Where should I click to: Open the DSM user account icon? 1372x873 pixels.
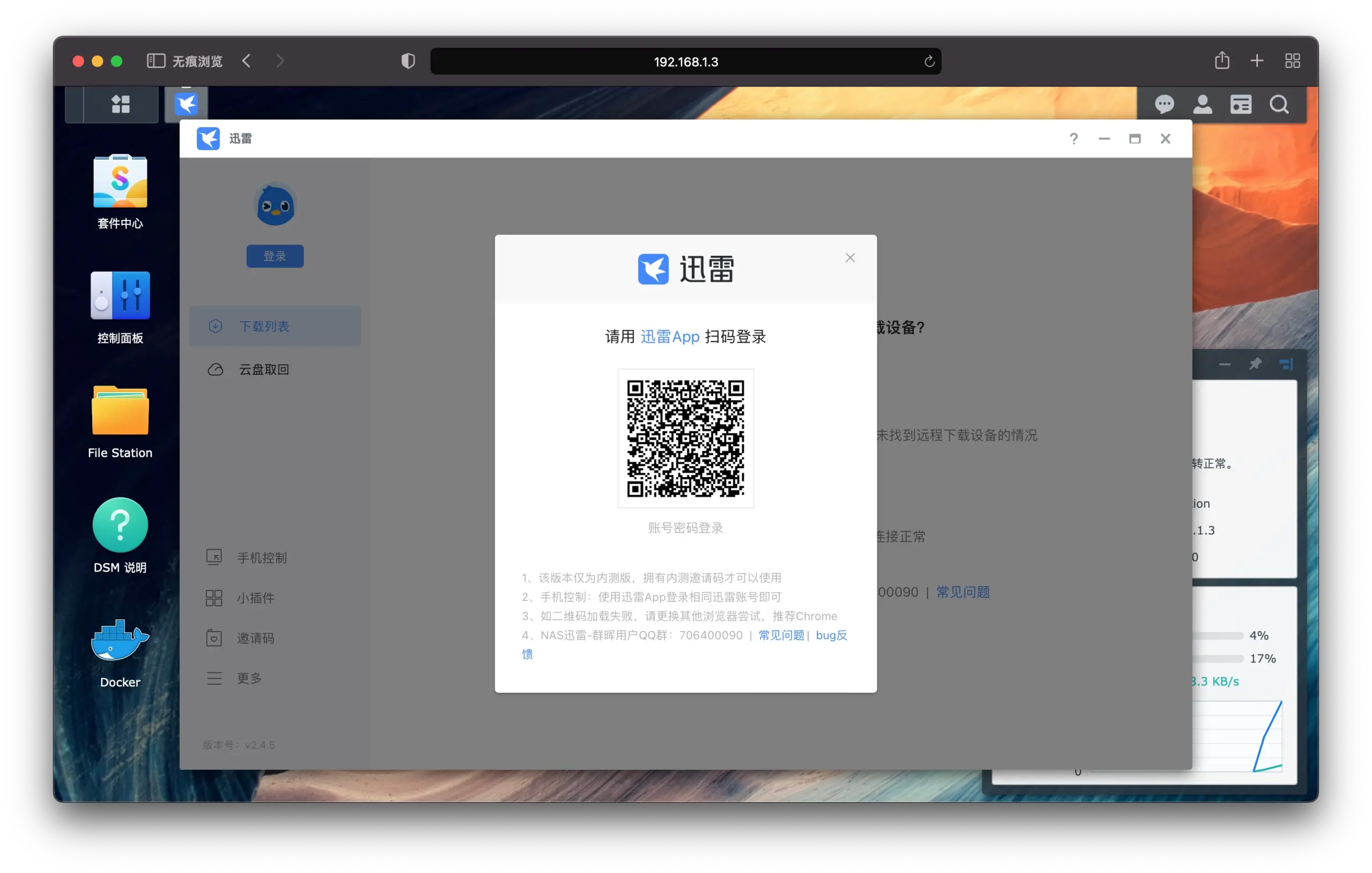[1202, 105]
